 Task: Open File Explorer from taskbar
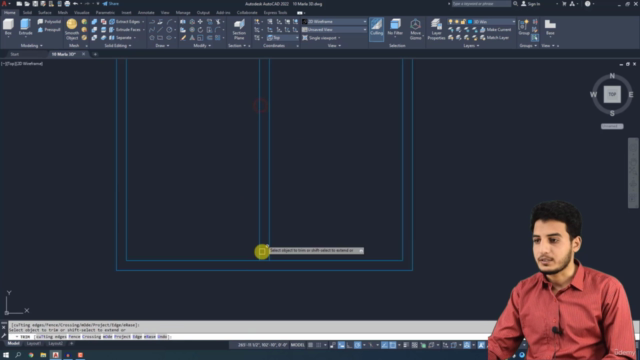click(x=43, y=355)
